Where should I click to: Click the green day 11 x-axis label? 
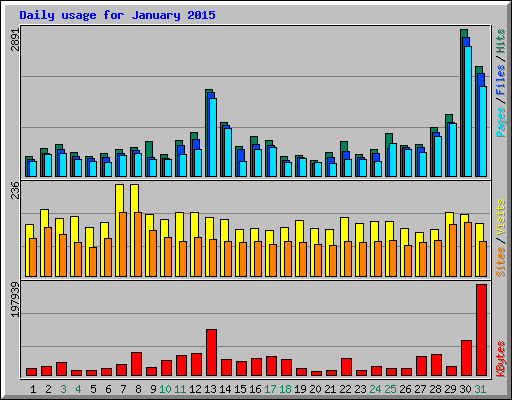[180, 389]
